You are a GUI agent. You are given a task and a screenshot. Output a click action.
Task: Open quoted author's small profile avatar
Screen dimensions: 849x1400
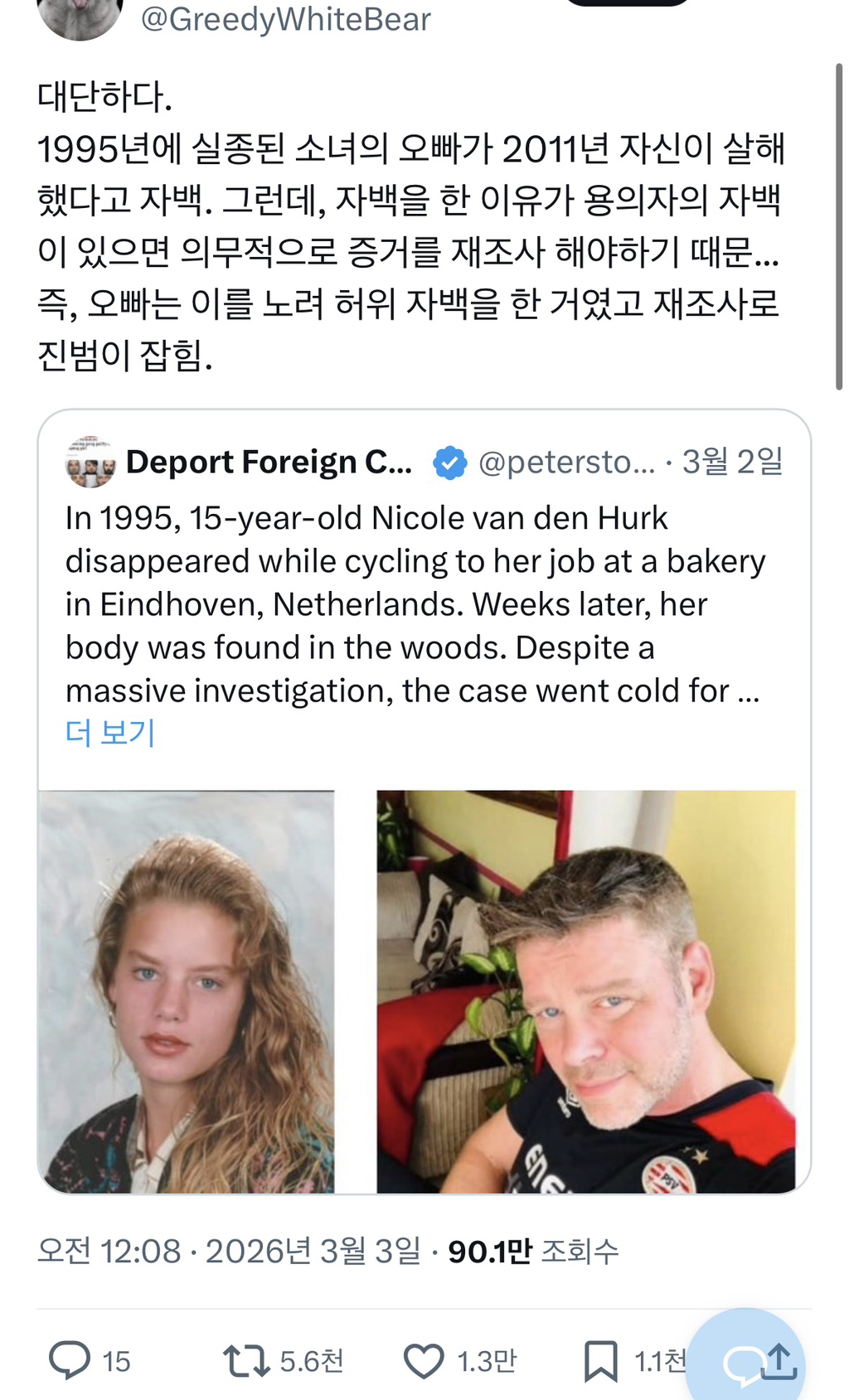90,462
